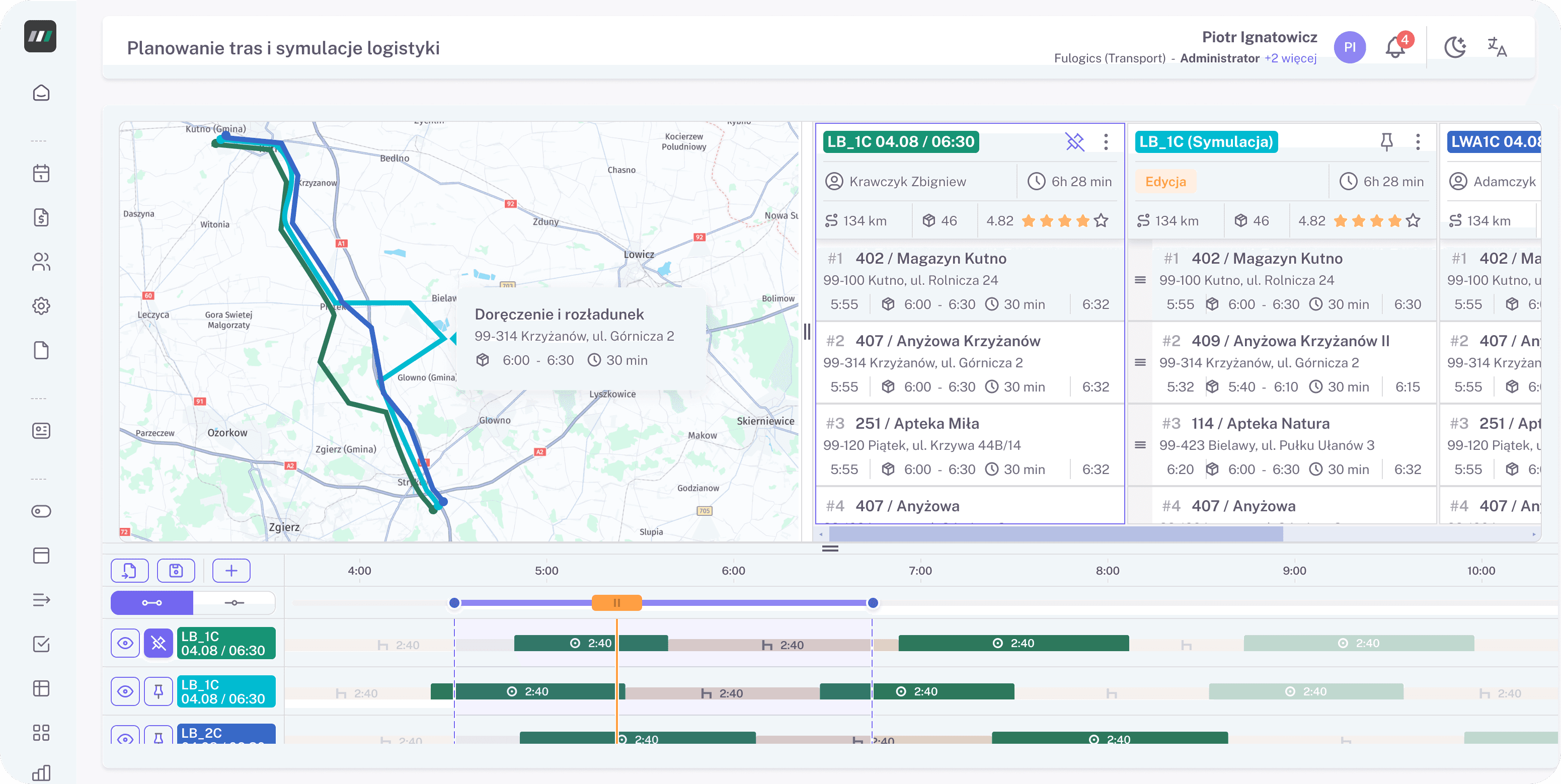The image size is (1561, 784).
Task: Unpin the LB_1C 04.08 / 06:30 route card
Action: 1074,142
